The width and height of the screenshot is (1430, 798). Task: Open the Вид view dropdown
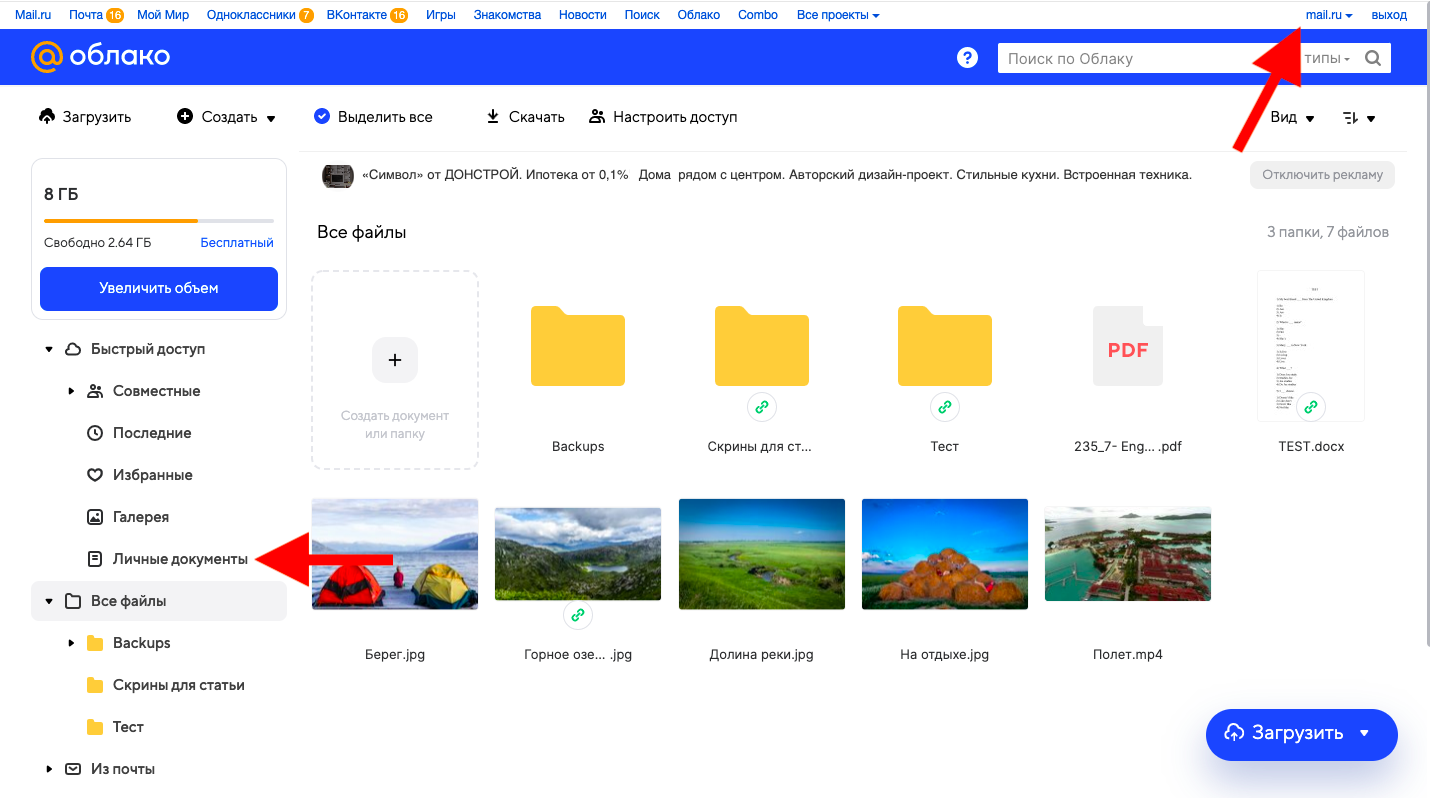(x=1292, y=118)
